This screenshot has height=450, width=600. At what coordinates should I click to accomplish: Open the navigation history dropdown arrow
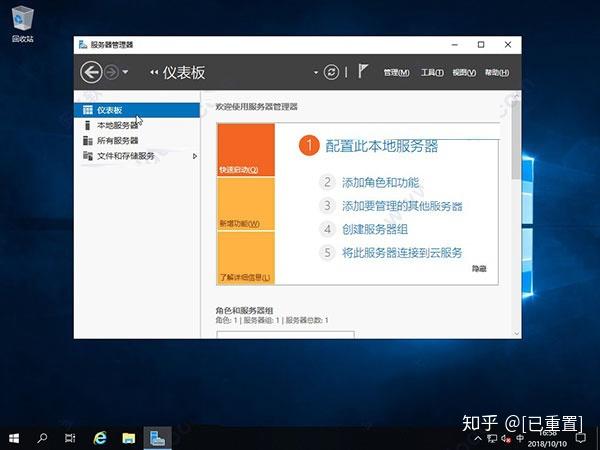coord(125,72)
